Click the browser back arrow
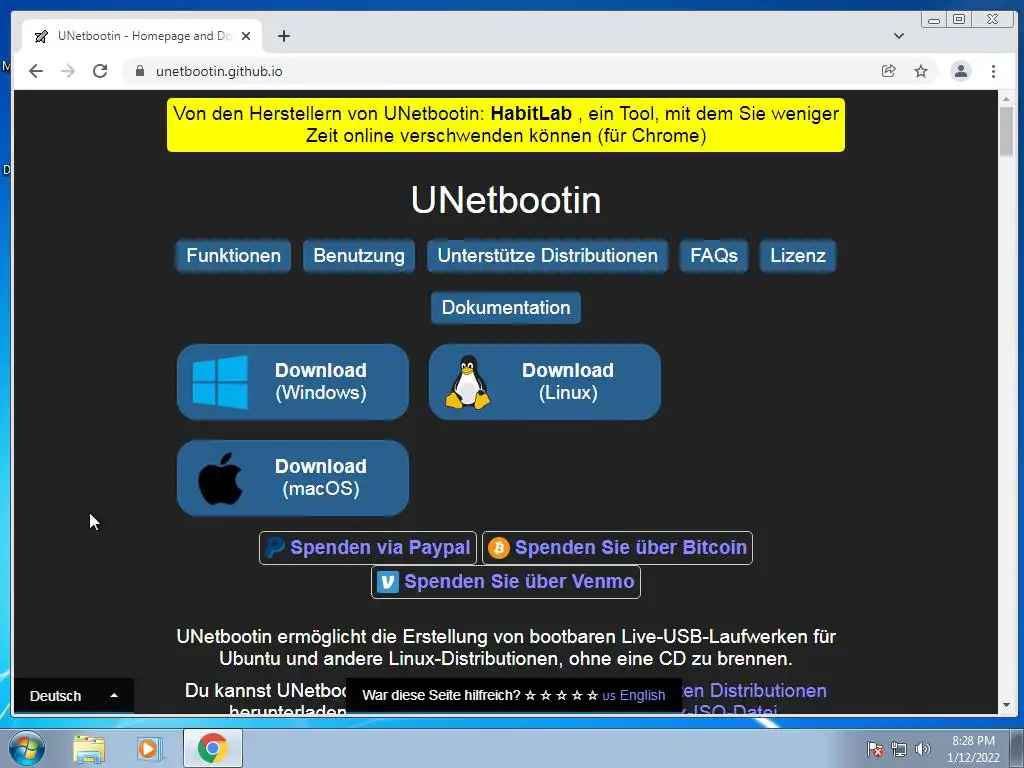This screenshot has width=1024, height=768. pyautogui.click(x=36, y=71)
